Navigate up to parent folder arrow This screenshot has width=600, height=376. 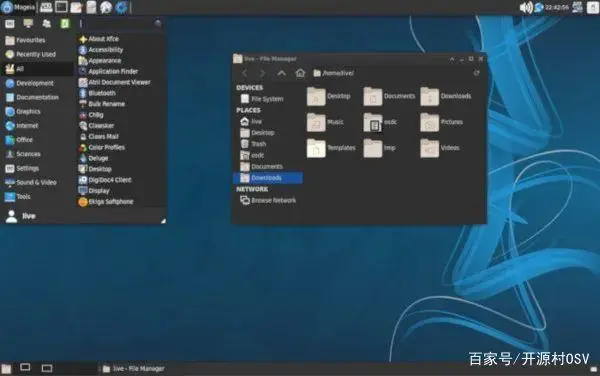point(282,73)
